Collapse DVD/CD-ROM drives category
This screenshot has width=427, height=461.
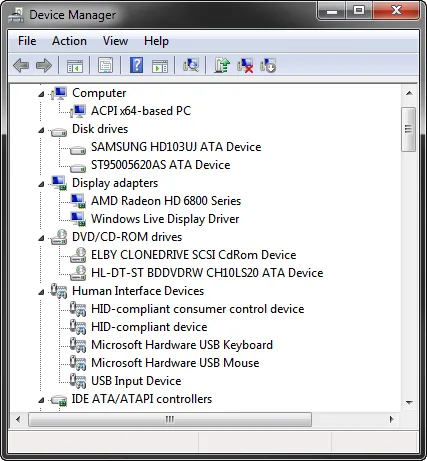pyautogui.click(x=41, y=238)
